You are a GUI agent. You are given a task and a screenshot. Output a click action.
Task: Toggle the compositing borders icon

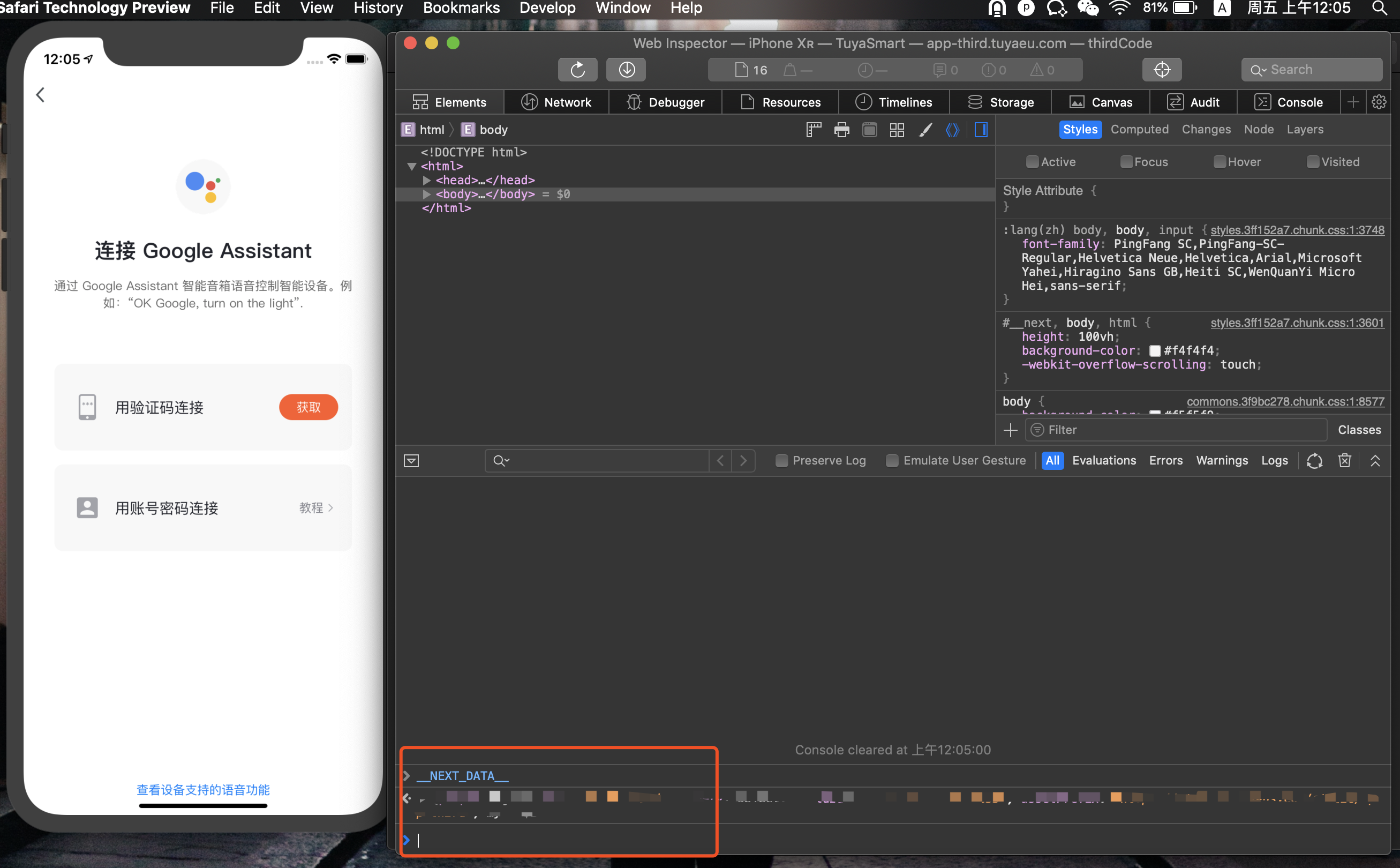[869, 130]
